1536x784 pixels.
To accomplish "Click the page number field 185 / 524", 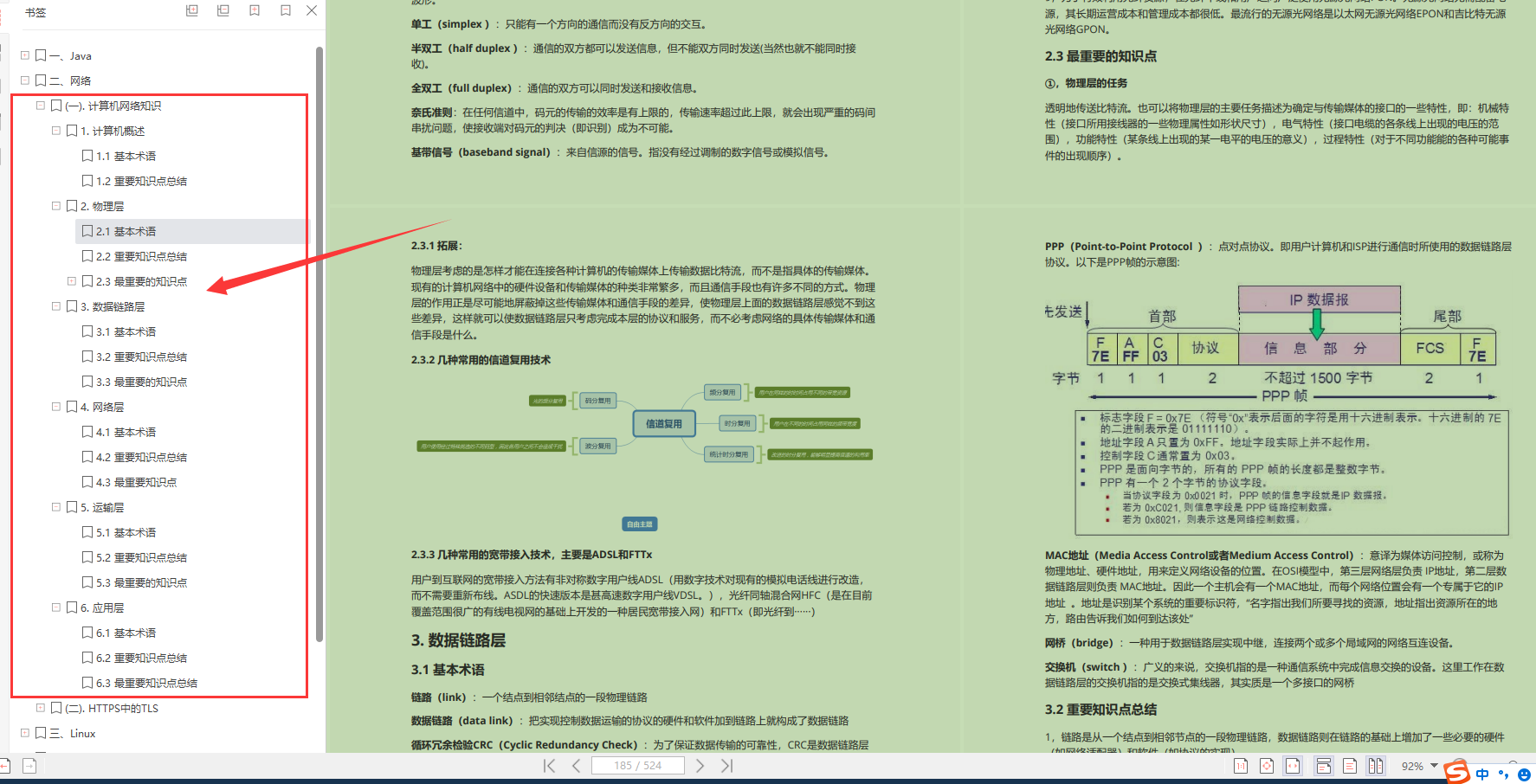I will coord(638,766).
